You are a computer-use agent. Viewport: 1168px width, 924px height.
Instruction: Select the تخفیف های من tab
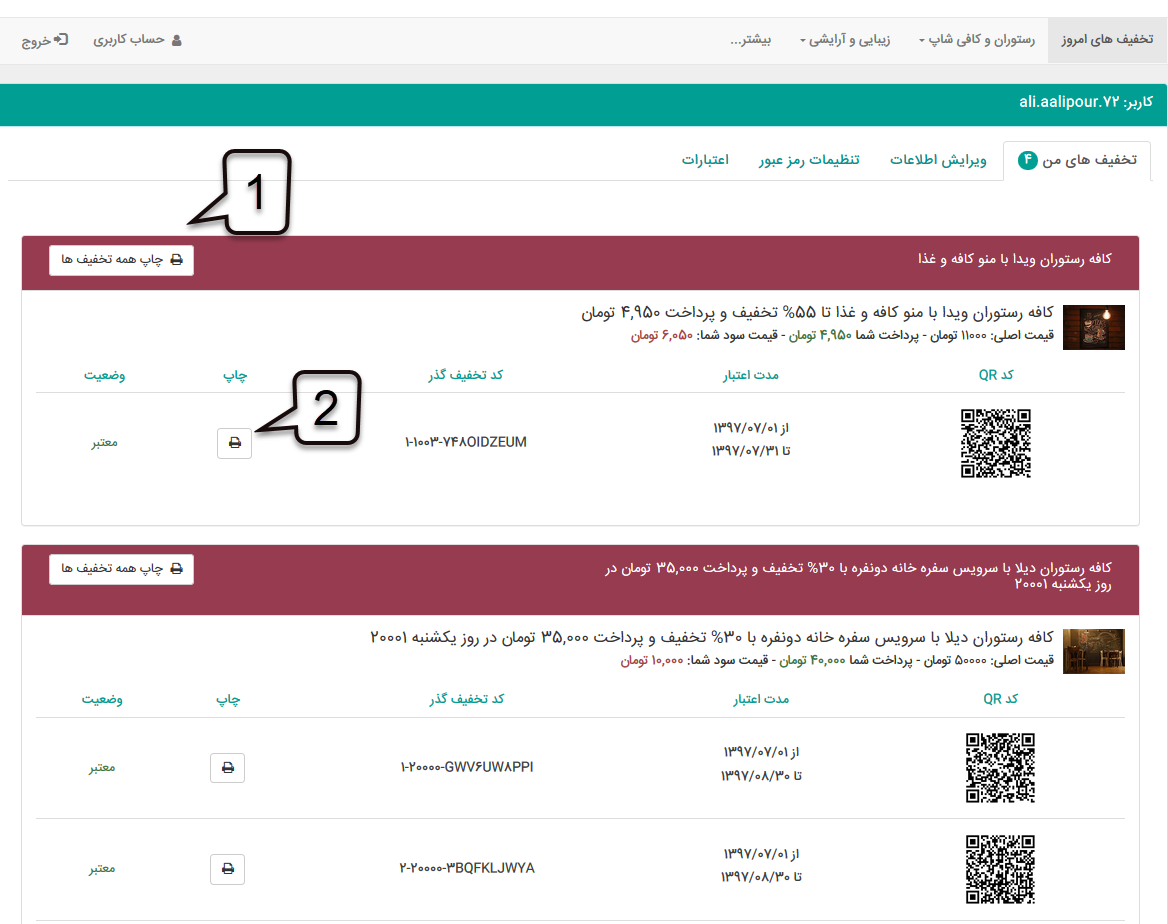click(1077, 161)
